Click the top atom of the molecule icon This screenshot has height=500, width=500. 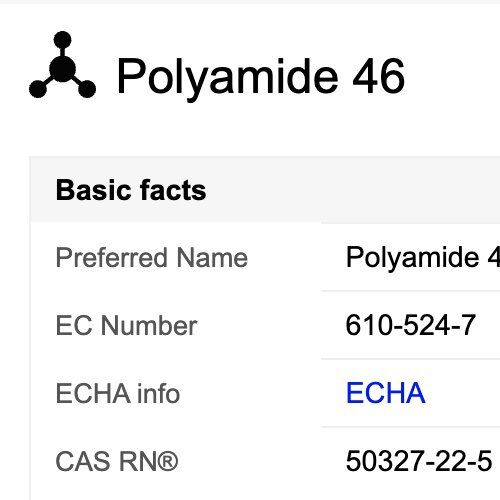62,40
